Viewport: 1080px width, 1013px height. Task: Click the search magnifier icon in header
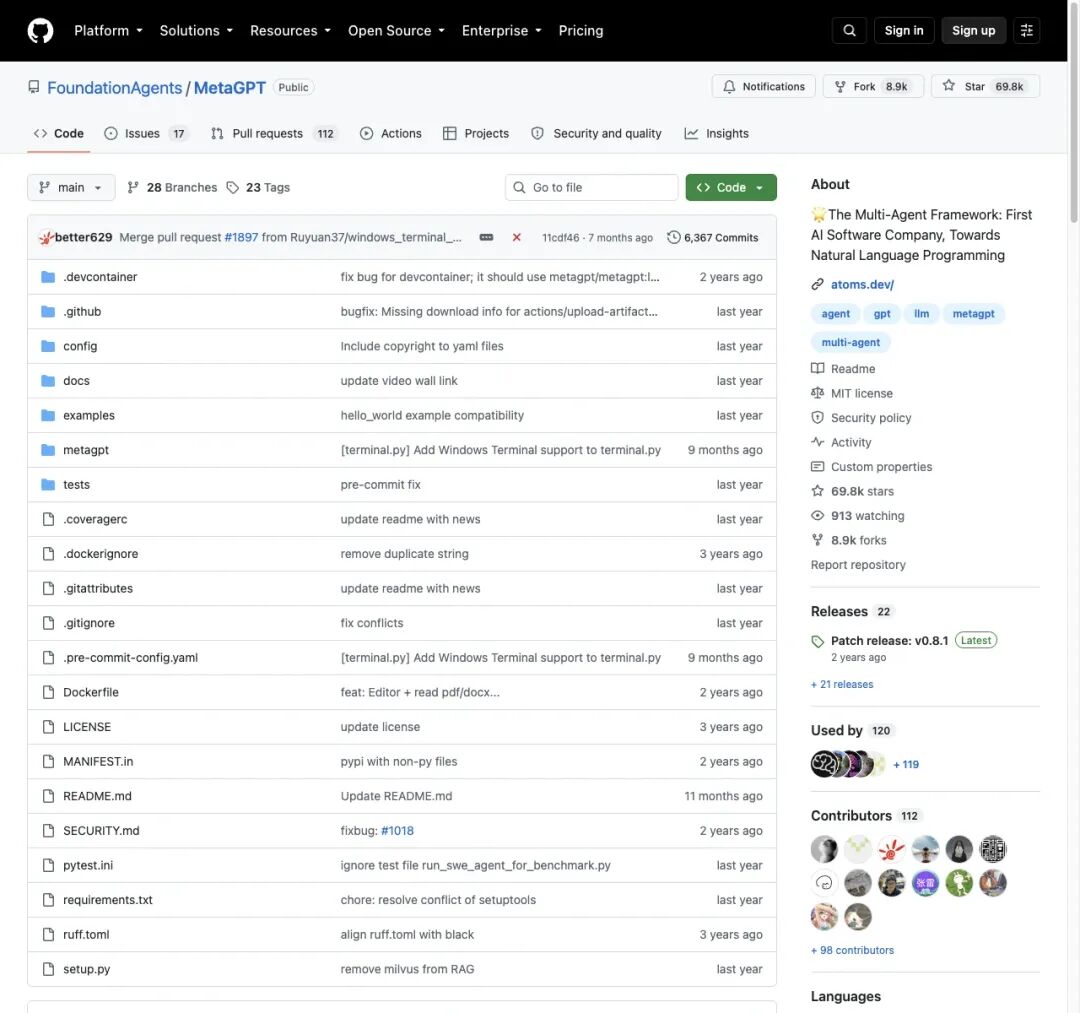(x=849, y=30)
